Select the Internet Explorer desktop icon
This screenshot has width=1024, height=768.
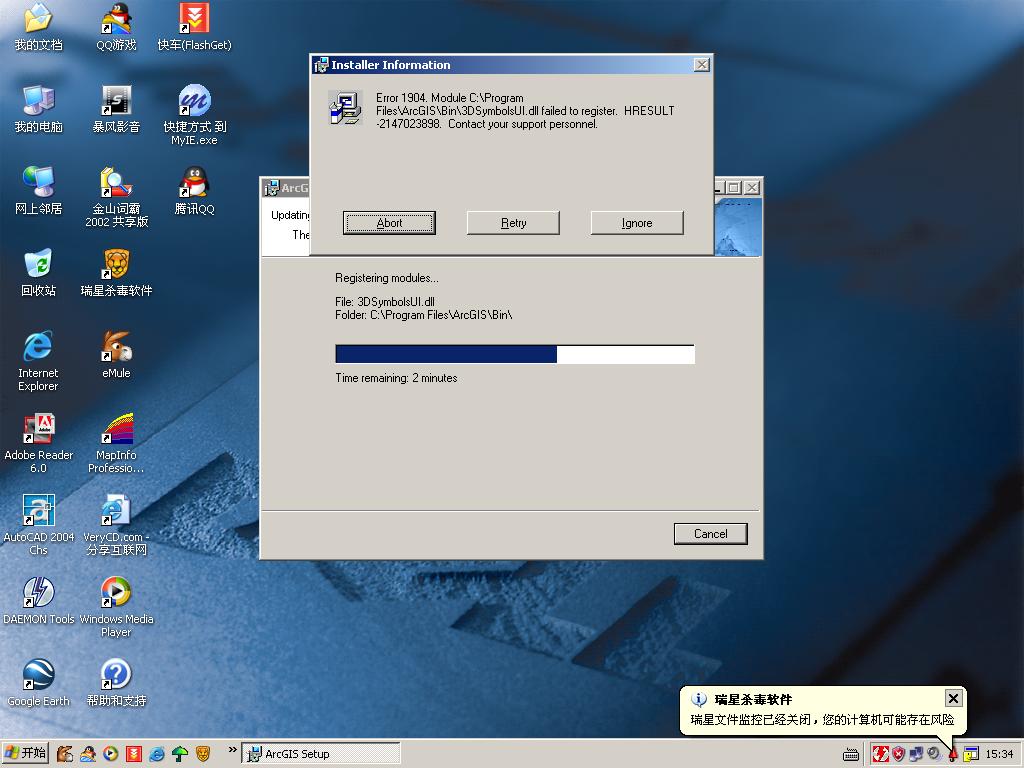(39, 361)
